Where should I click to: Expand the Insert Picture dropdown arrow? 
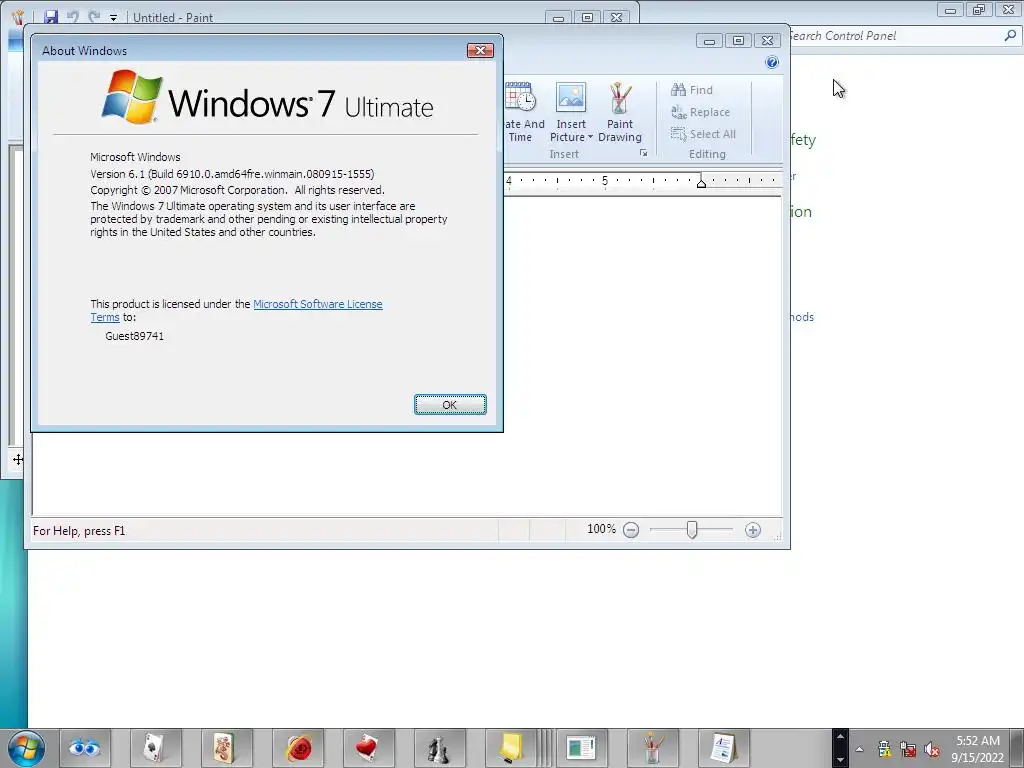(x=590, y=137)
